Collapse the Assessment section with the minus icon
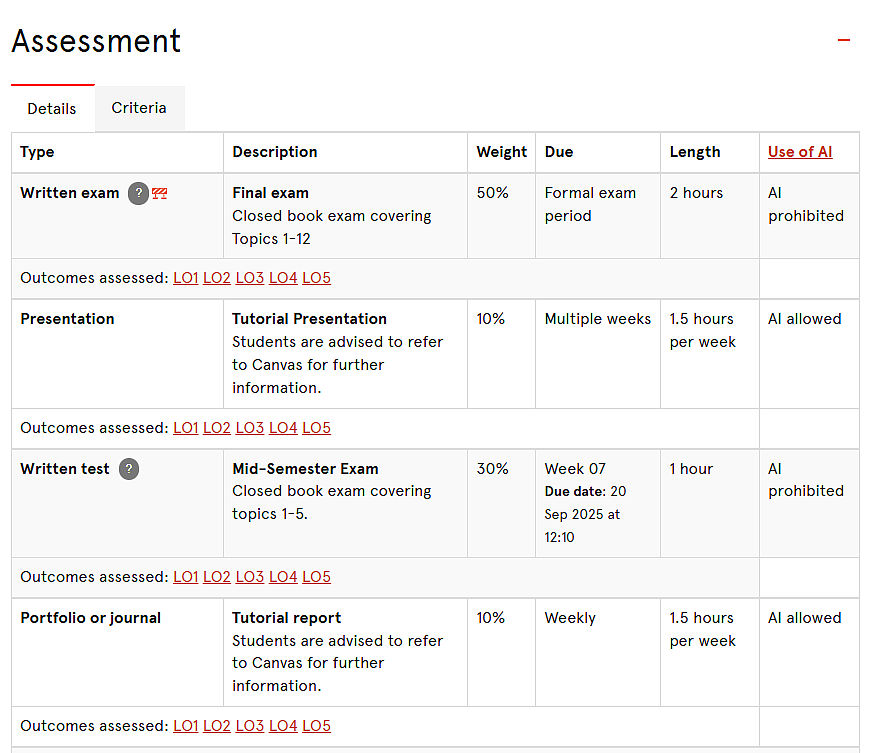870x753 pixels. [x=843, y=40]
